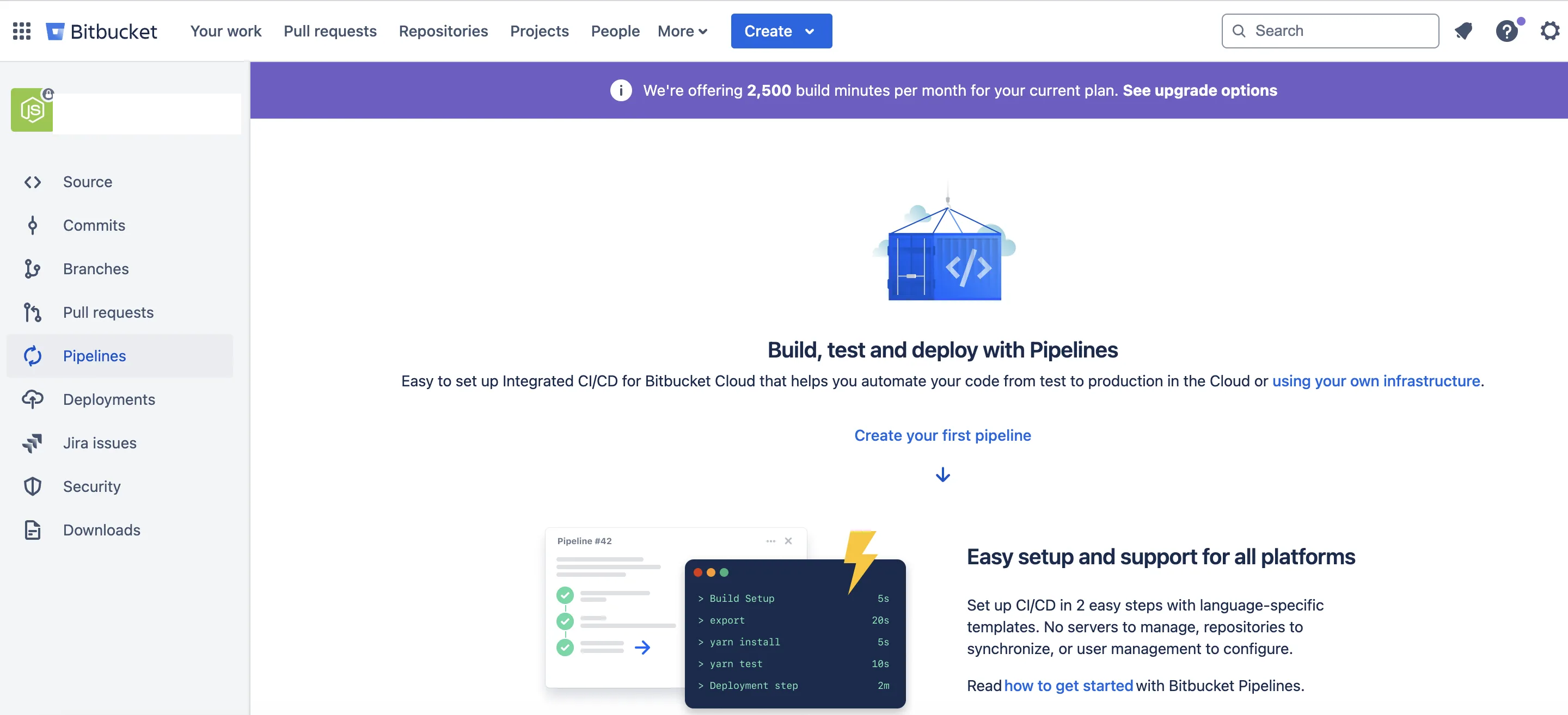Click the info icon in the purple banner
This screenshot has width=1568, height=715.
pyautogui.click(x=621, y=91)
